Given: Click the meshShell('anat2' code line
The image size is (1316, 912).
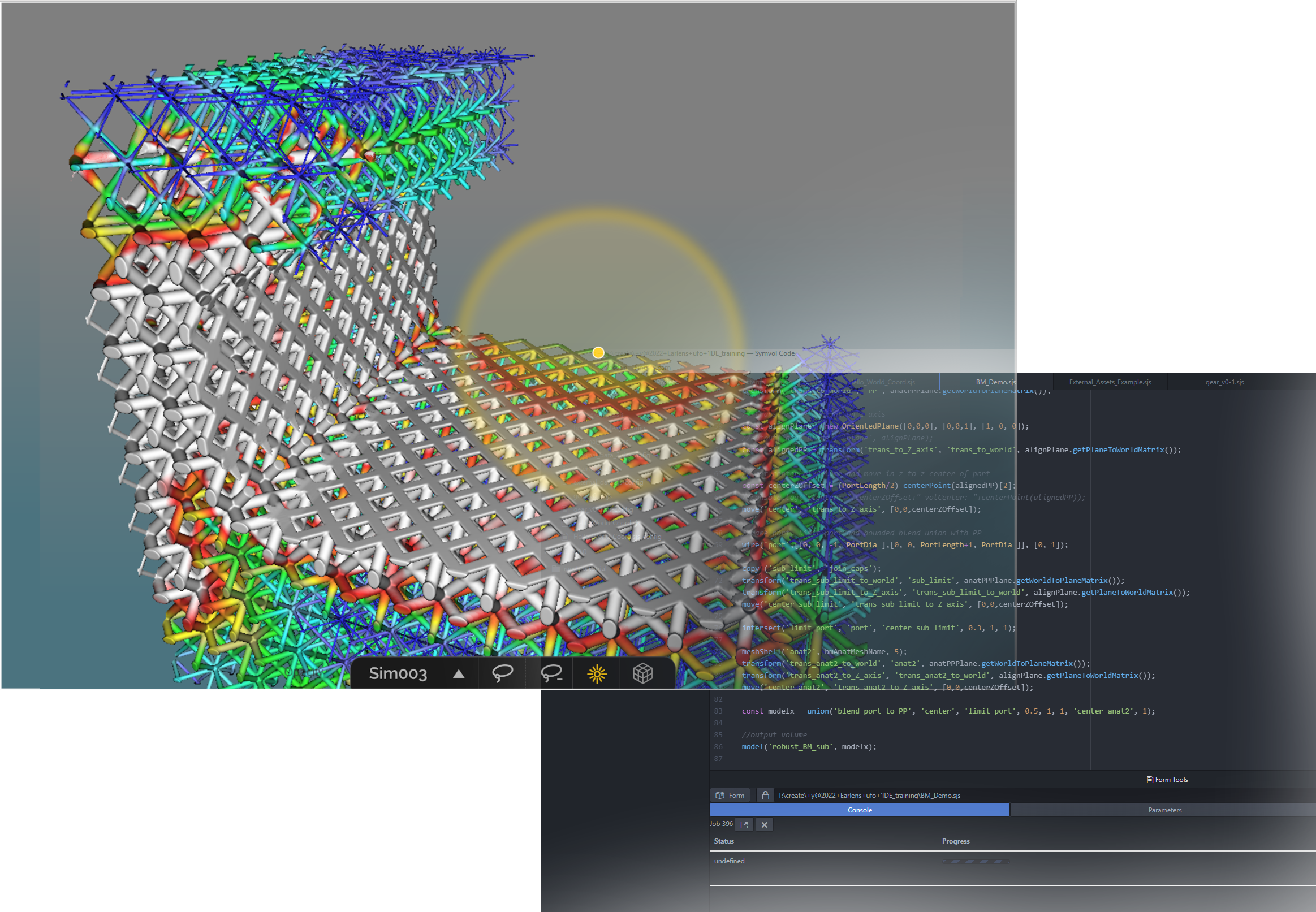Looking at the screenshot, I should tap(824, 651).
